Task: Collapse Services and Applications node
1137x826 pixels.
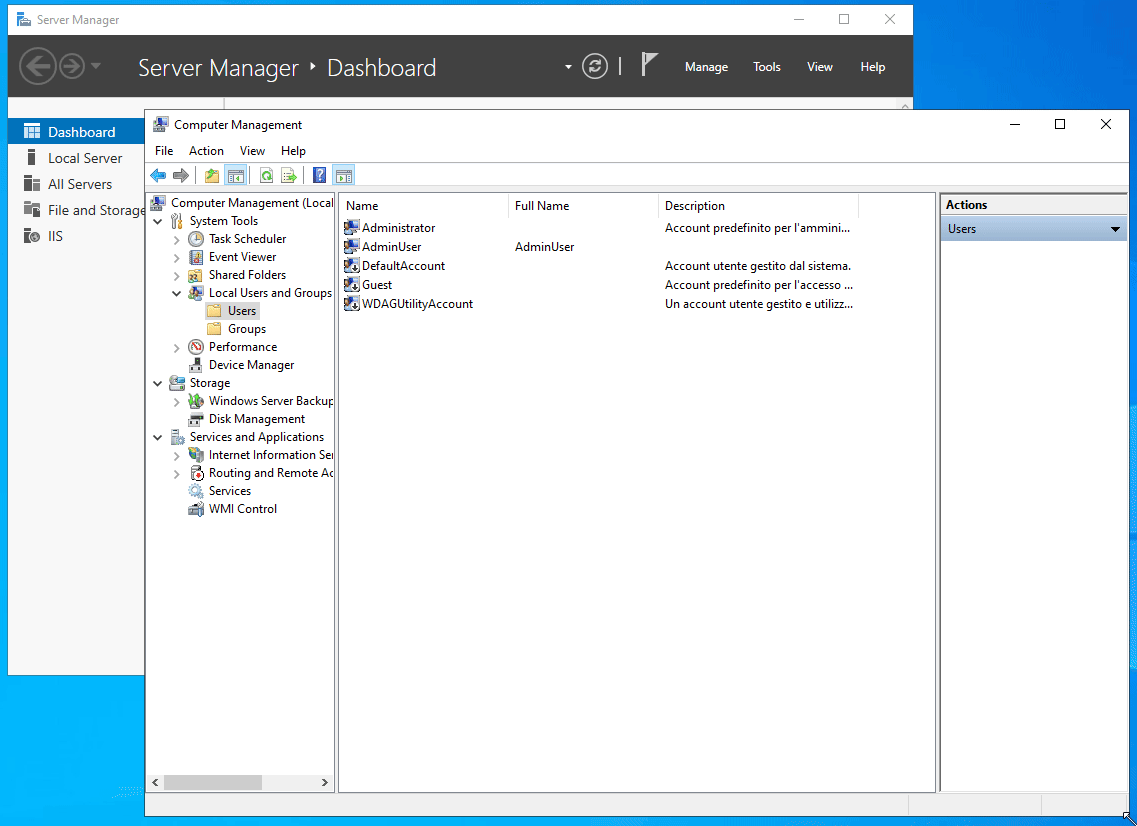Action: click(x=158, y=437)
